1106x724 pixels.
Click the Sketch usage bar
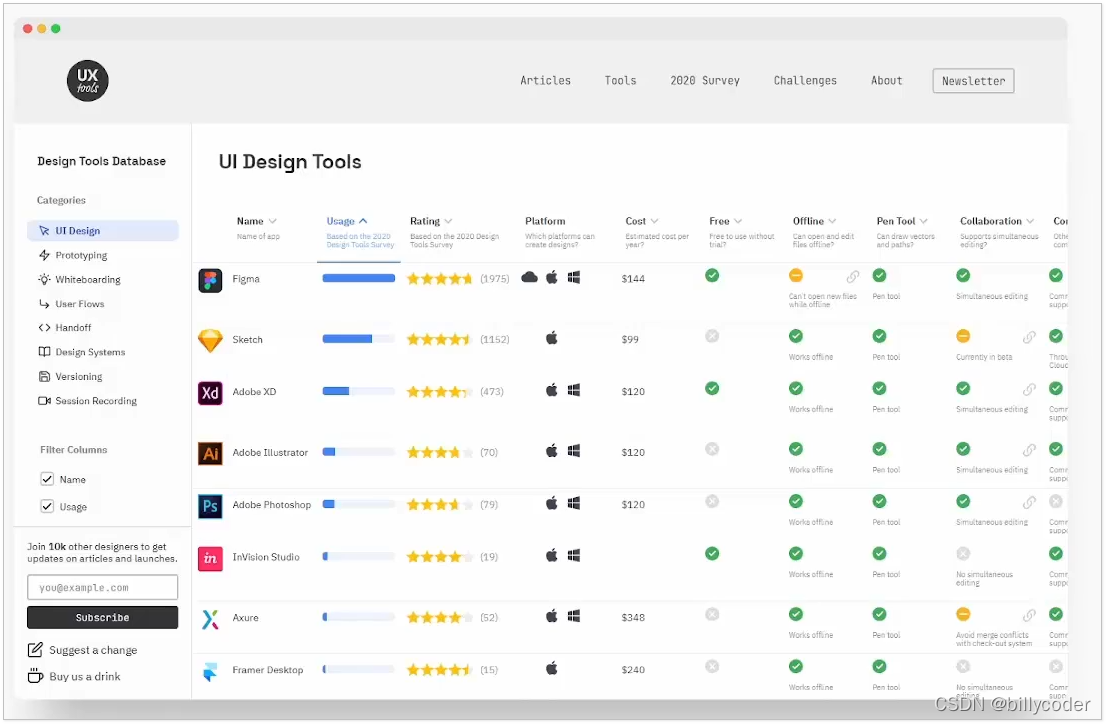[x=358, y=339]
